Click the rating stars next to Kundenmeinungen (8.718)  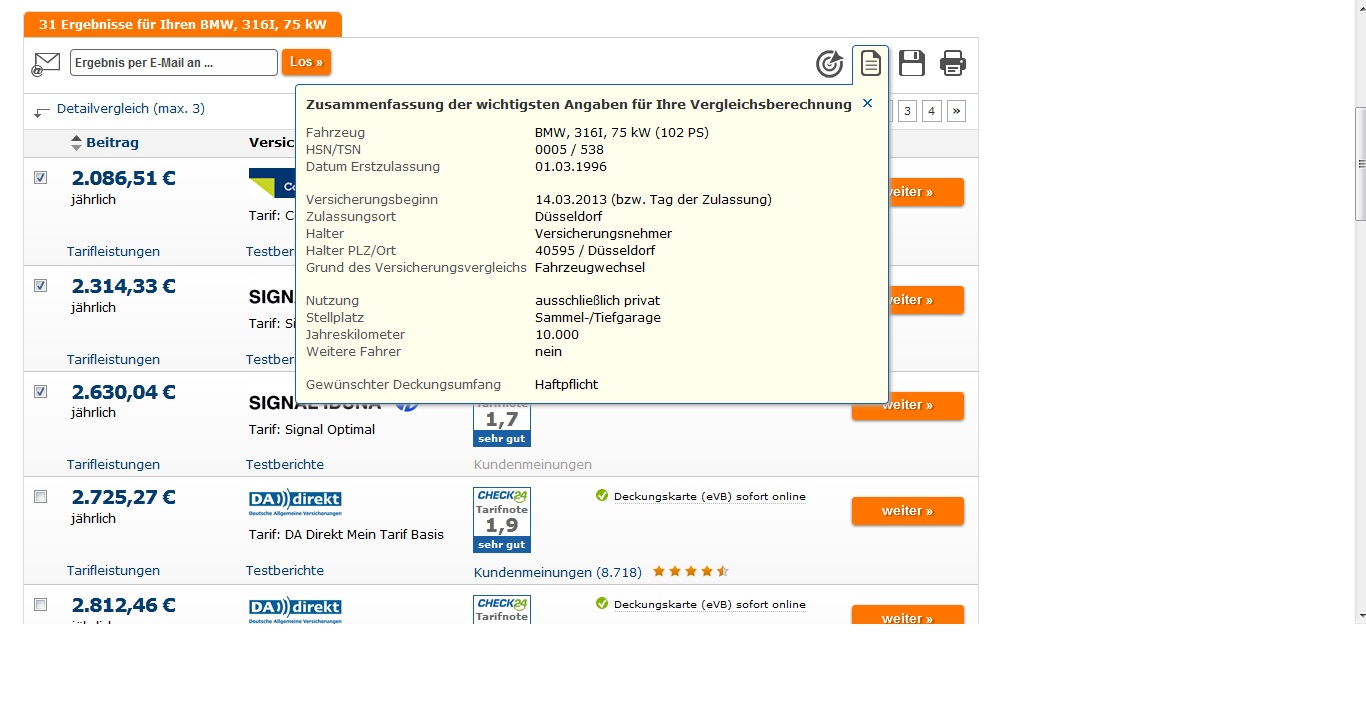pyautogui.click(x=691, y=572)
